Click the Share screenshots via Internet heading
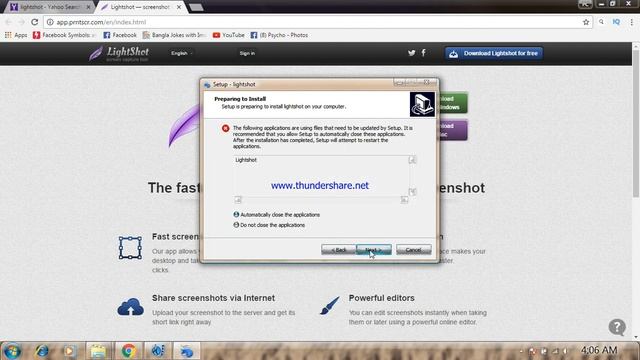This screenshot has height=360, width=640. pos(213,298)
